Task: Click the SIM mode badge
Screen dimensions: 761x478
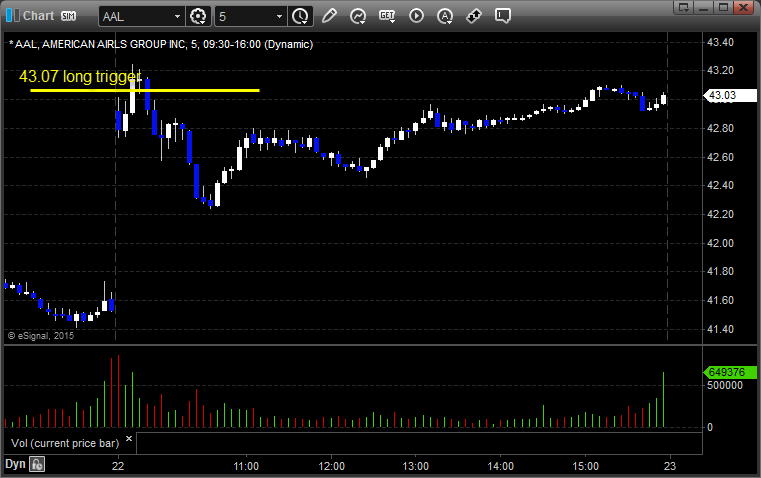Action: coord(68,16)
